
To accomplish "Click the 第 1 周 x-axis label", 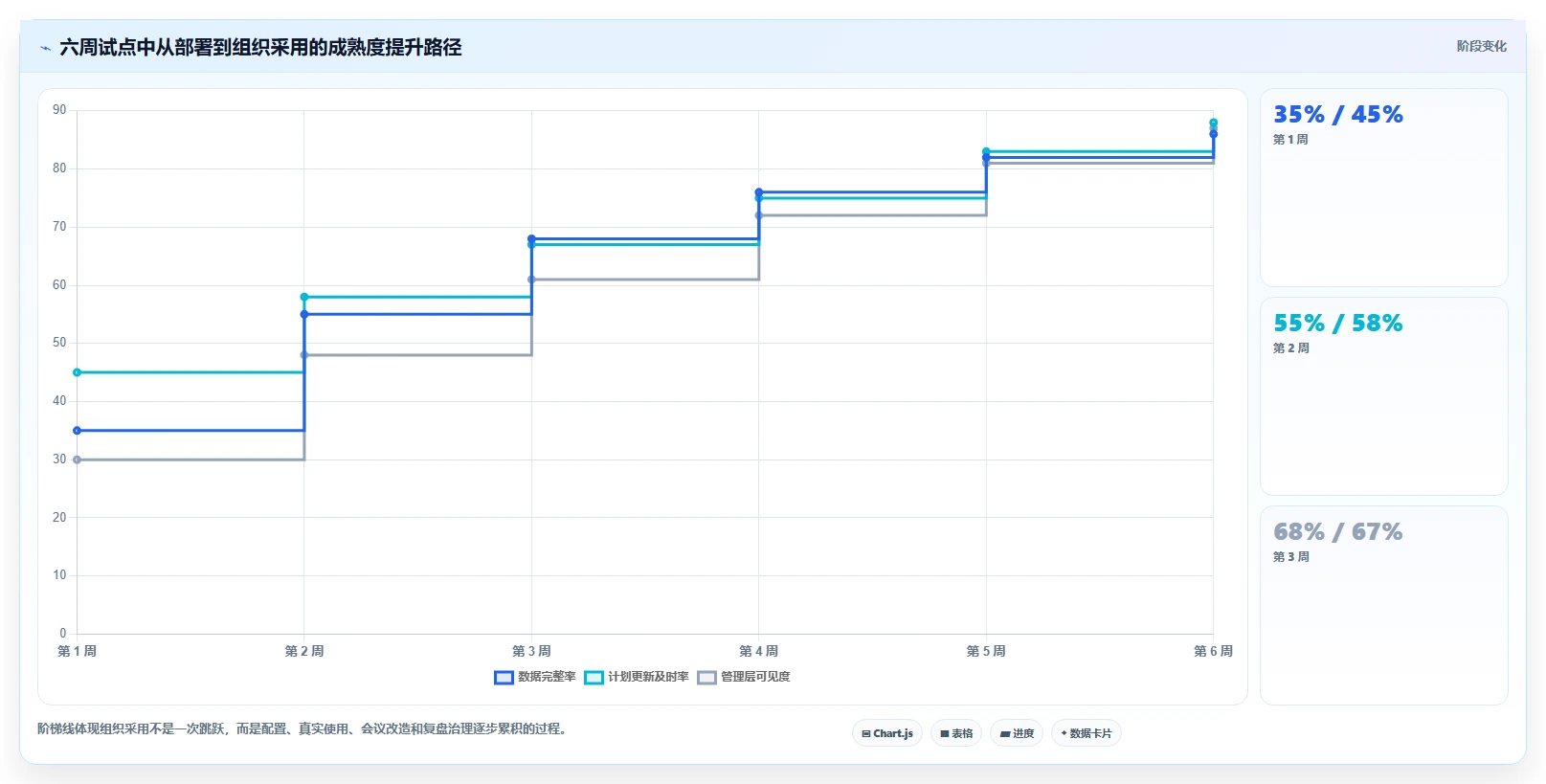I will (78, 651).
